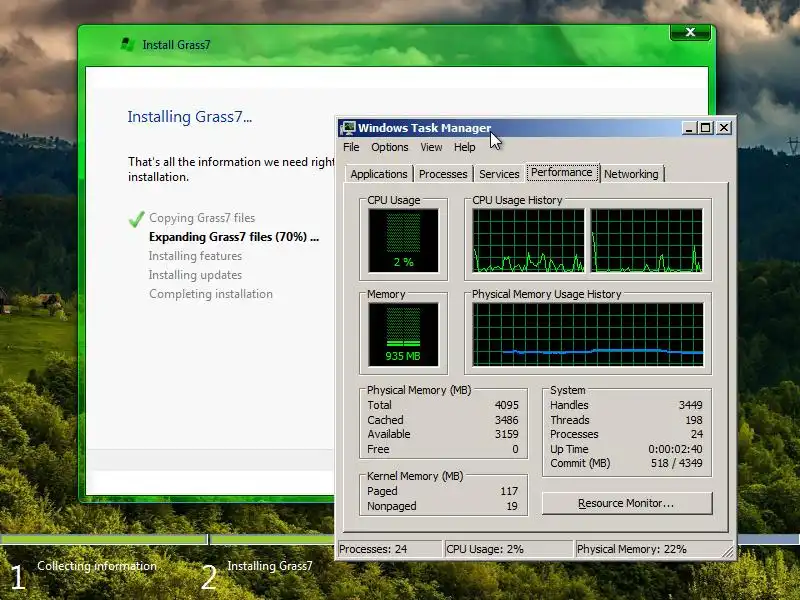
Task: Minimize the Windows Task Manager window
Action: [x=689, y=128]
